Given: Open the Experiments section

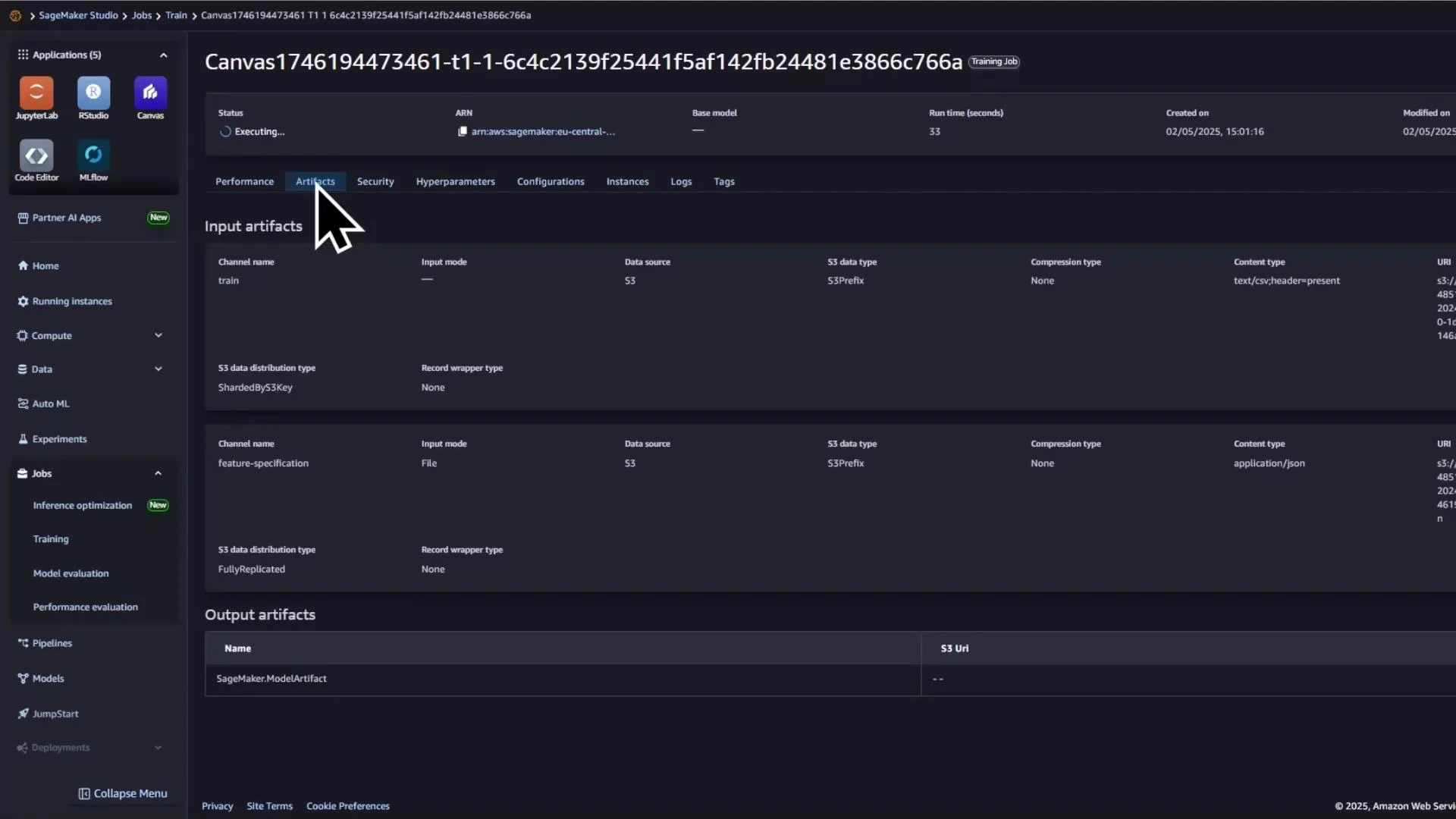Looking at the screenshot, I should pyautogui.click(x=60, y=438).
